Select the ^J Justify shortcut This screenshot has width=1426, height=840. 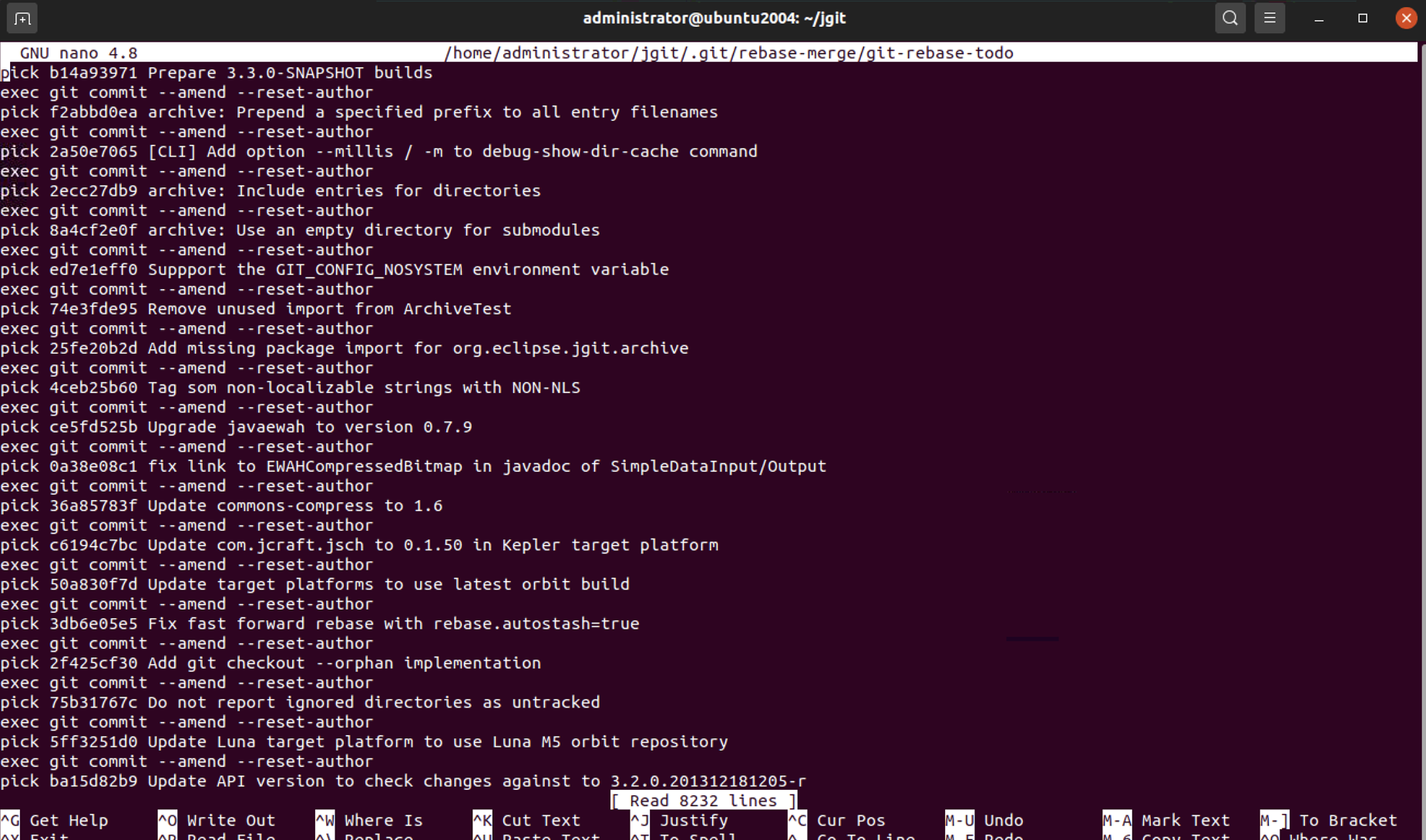679,821
